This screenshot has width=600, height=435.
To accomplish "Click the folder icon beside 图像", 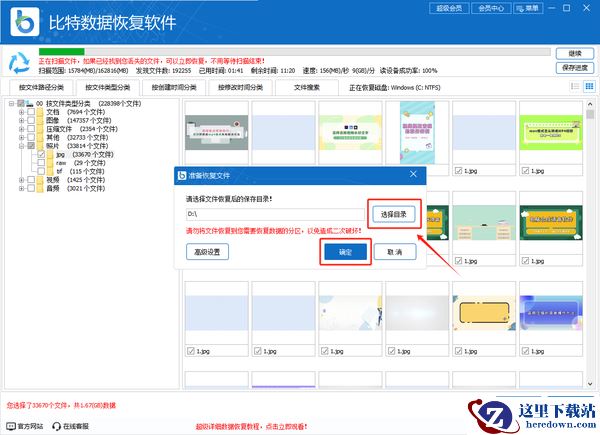I will tap(41, 120).
